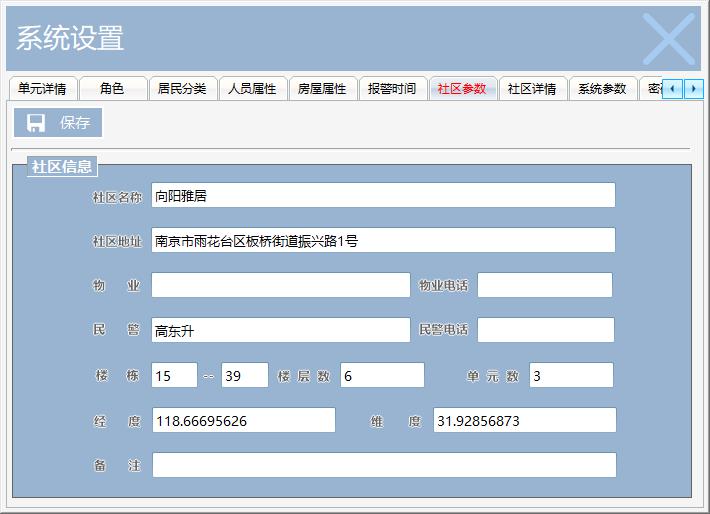Click the Save floppy disk icon
The image size is (710, 514).
pos(36,123)
